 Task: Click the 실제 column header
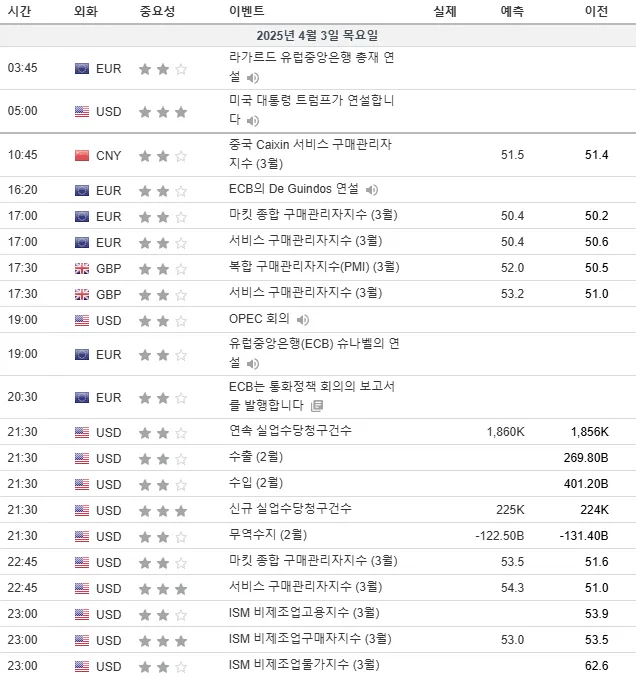(x=444, y=11)
